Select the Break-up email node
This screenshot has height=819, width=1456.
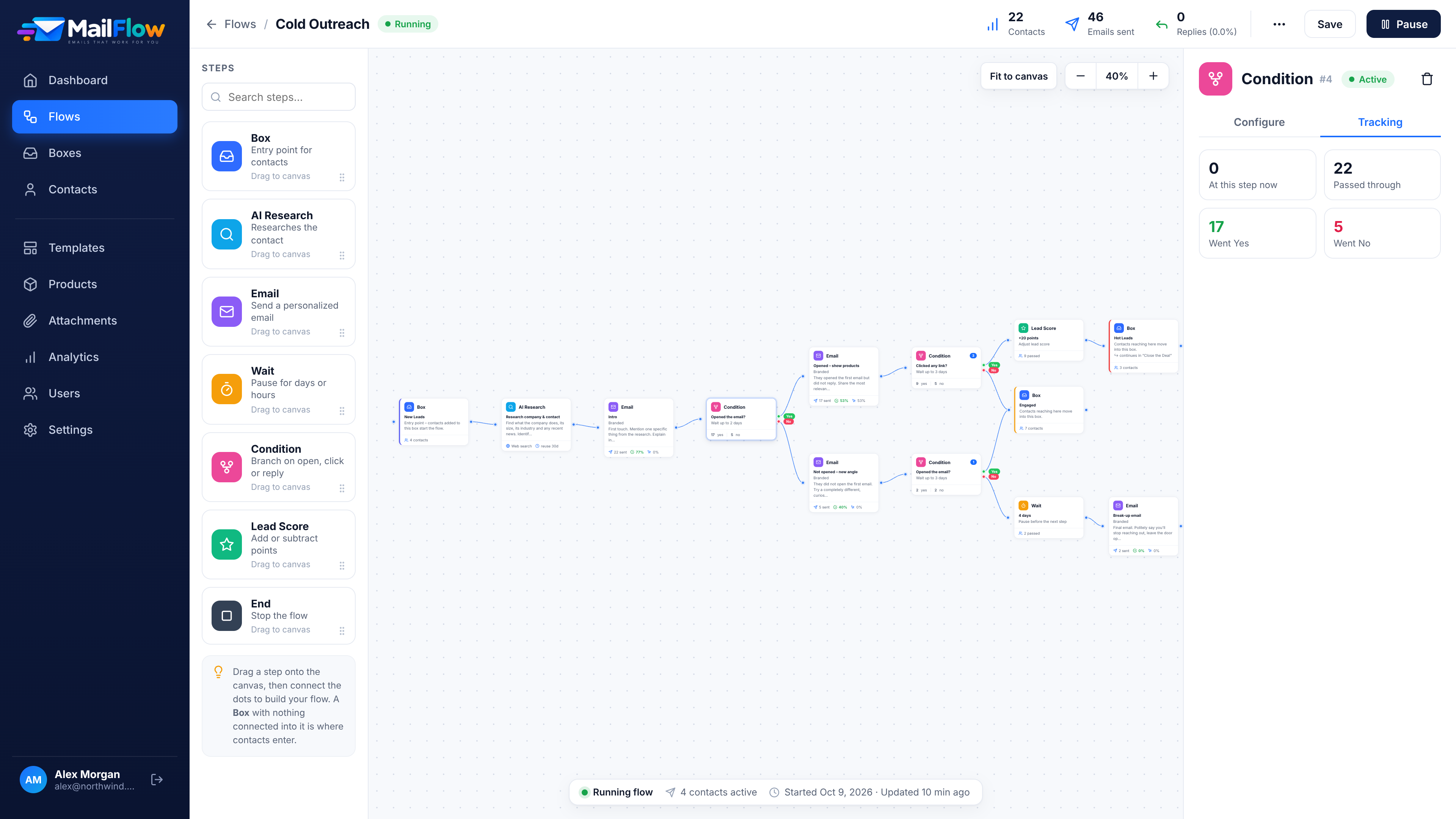pyautogui.click(x=1144, y=527)
